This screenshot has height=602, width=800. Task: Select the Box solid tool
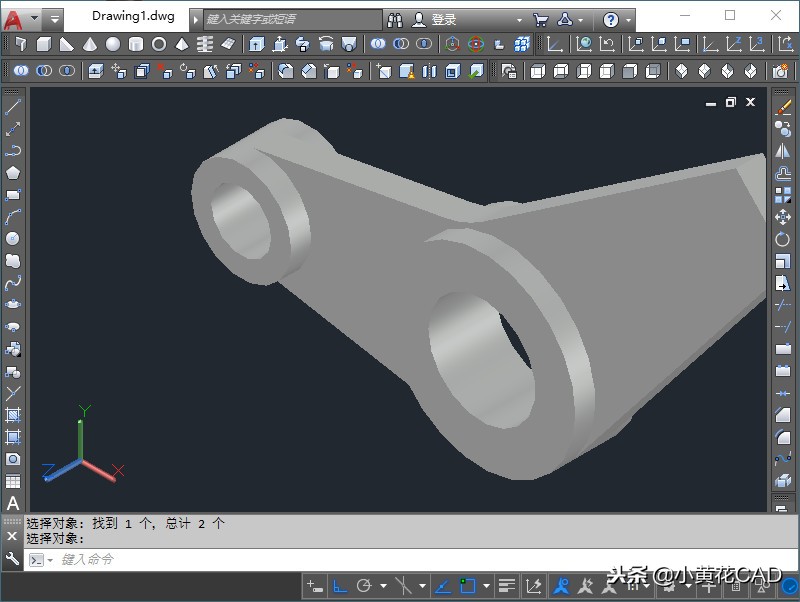(x=45, y=44)
